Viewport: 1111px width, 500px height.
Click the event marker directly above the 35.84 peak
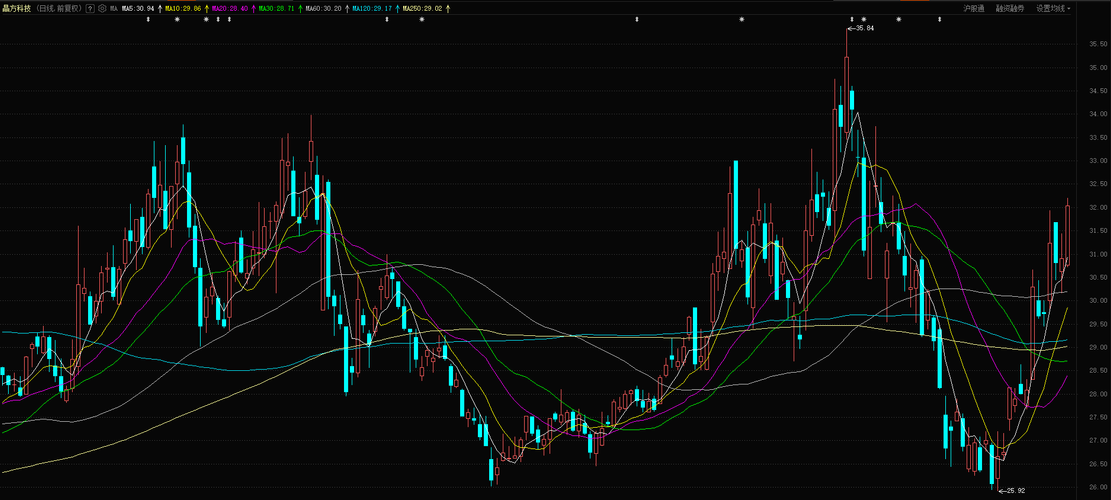point(852,19)
